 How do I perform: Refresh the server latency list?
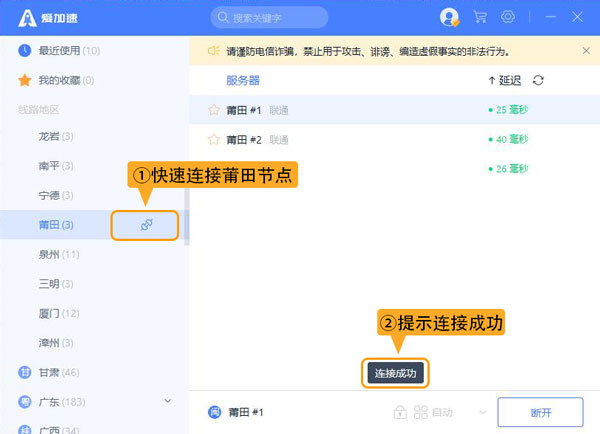[539, 80]
